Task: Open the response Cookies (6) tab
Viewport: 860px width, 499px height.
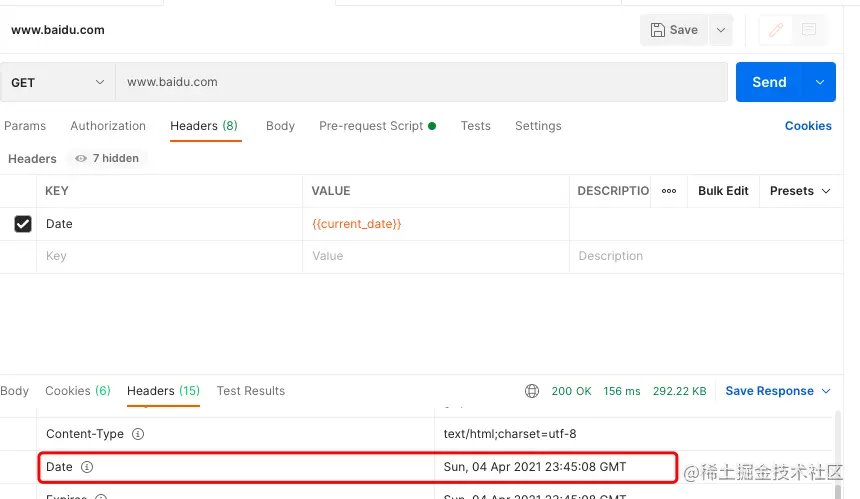Action: (x=78, y=391)
